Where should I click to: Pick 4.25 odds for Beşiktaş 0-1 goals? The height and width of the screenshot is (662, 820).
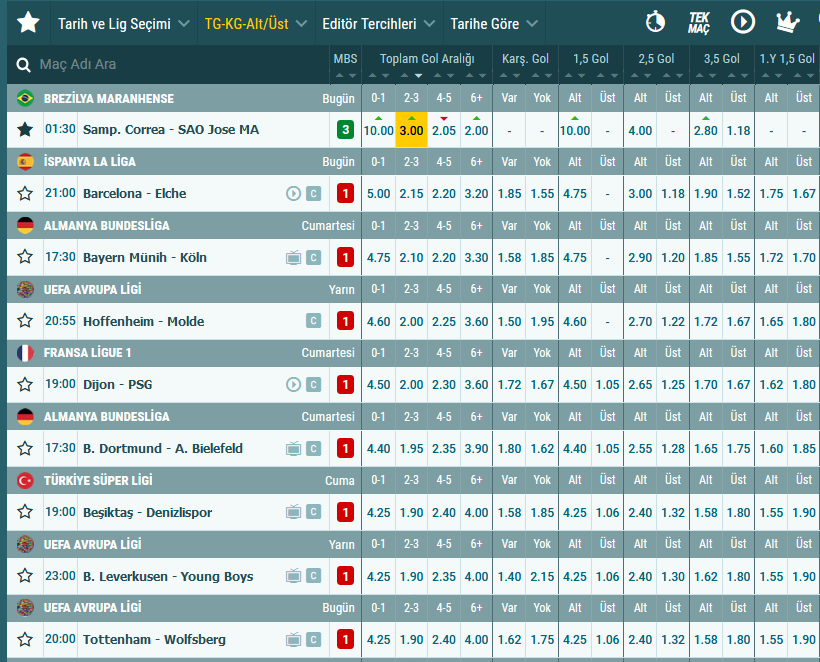[378, 512]
